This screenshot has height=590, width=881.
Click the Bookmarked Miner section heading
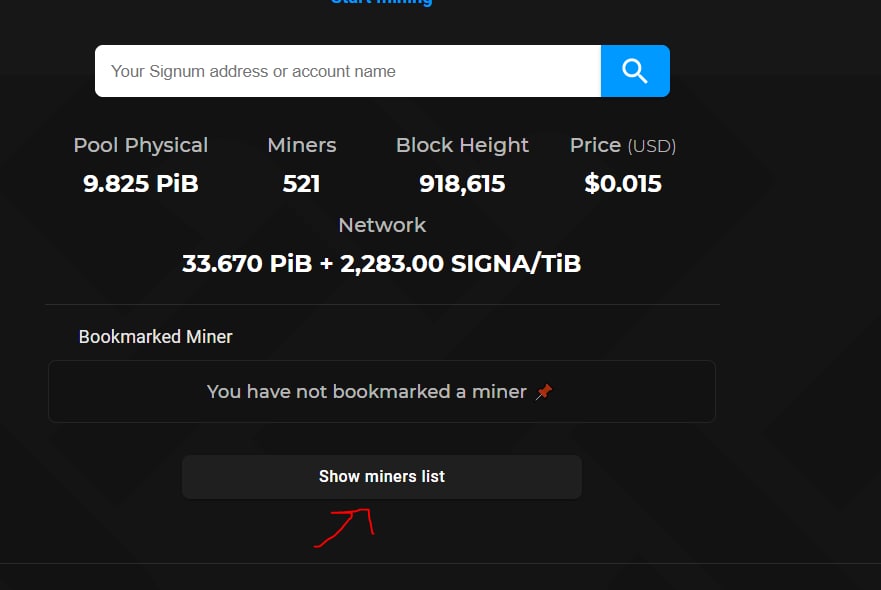[156, 337]
